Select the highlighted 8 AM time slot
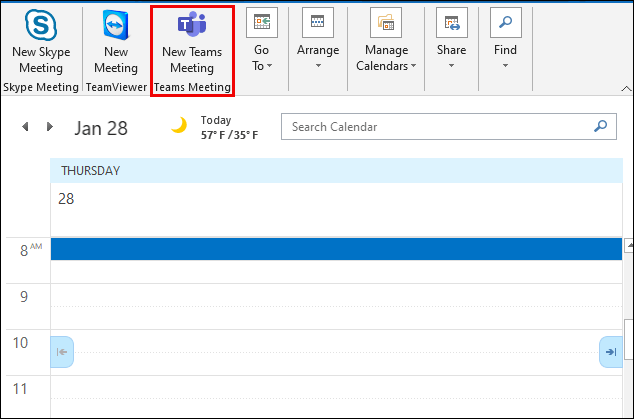Image resolution: width=634 pixels, height=419 pixels. [x=336, y=249]
